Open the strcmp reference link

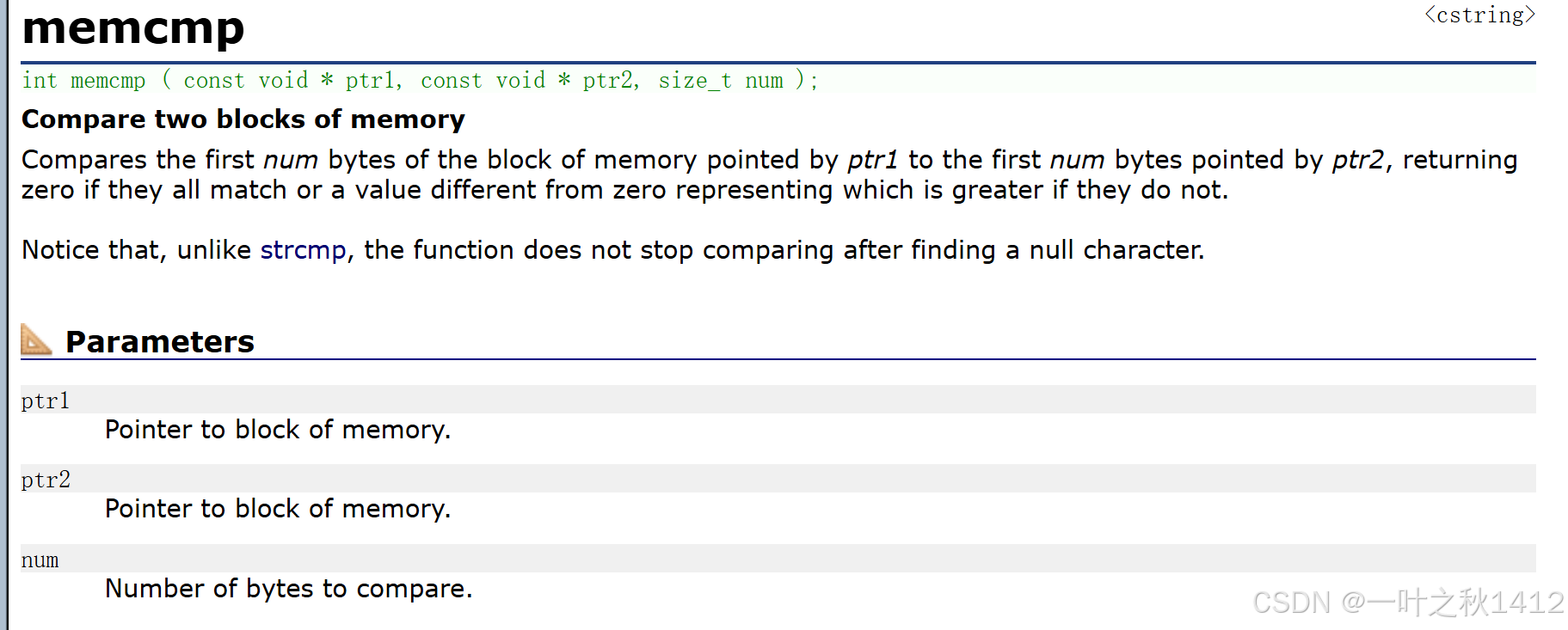coord(303,250)
